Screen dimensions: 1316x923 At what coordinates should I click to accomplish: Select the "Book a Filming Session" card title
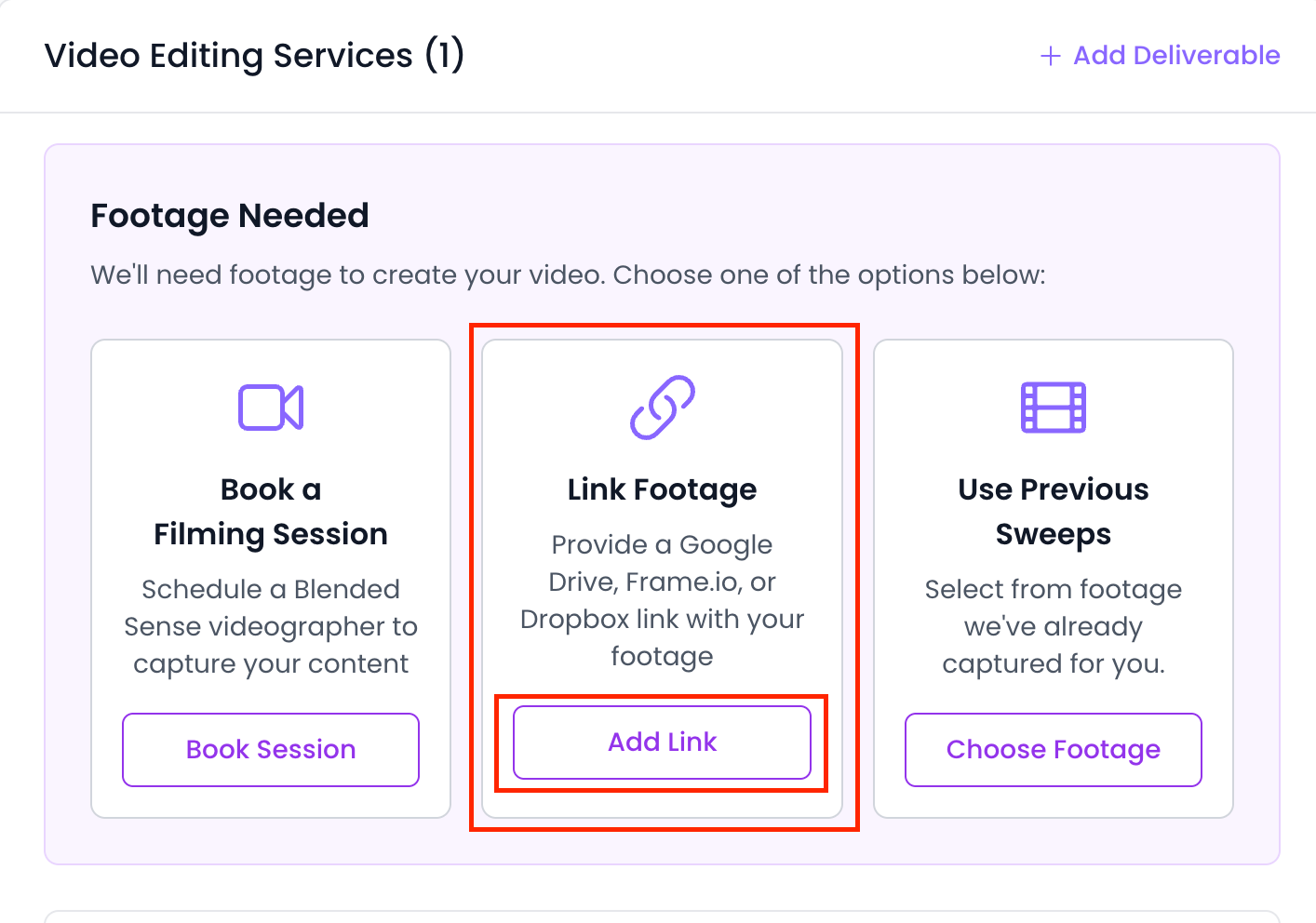tap(271, 512)
